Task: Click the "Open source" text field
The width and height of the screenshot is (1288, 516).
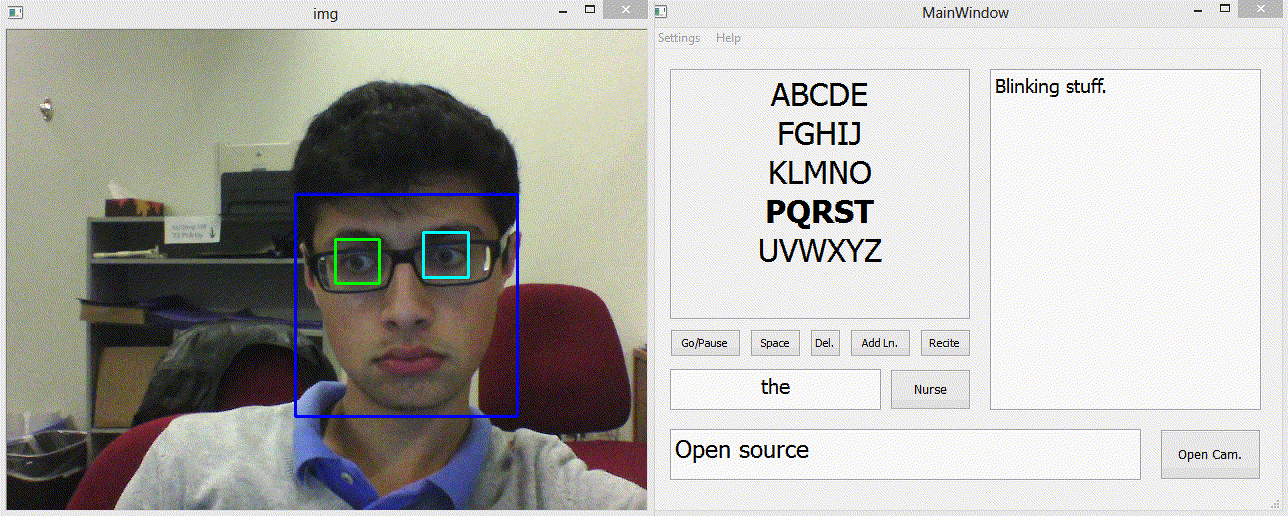Action: pos(904,454)
